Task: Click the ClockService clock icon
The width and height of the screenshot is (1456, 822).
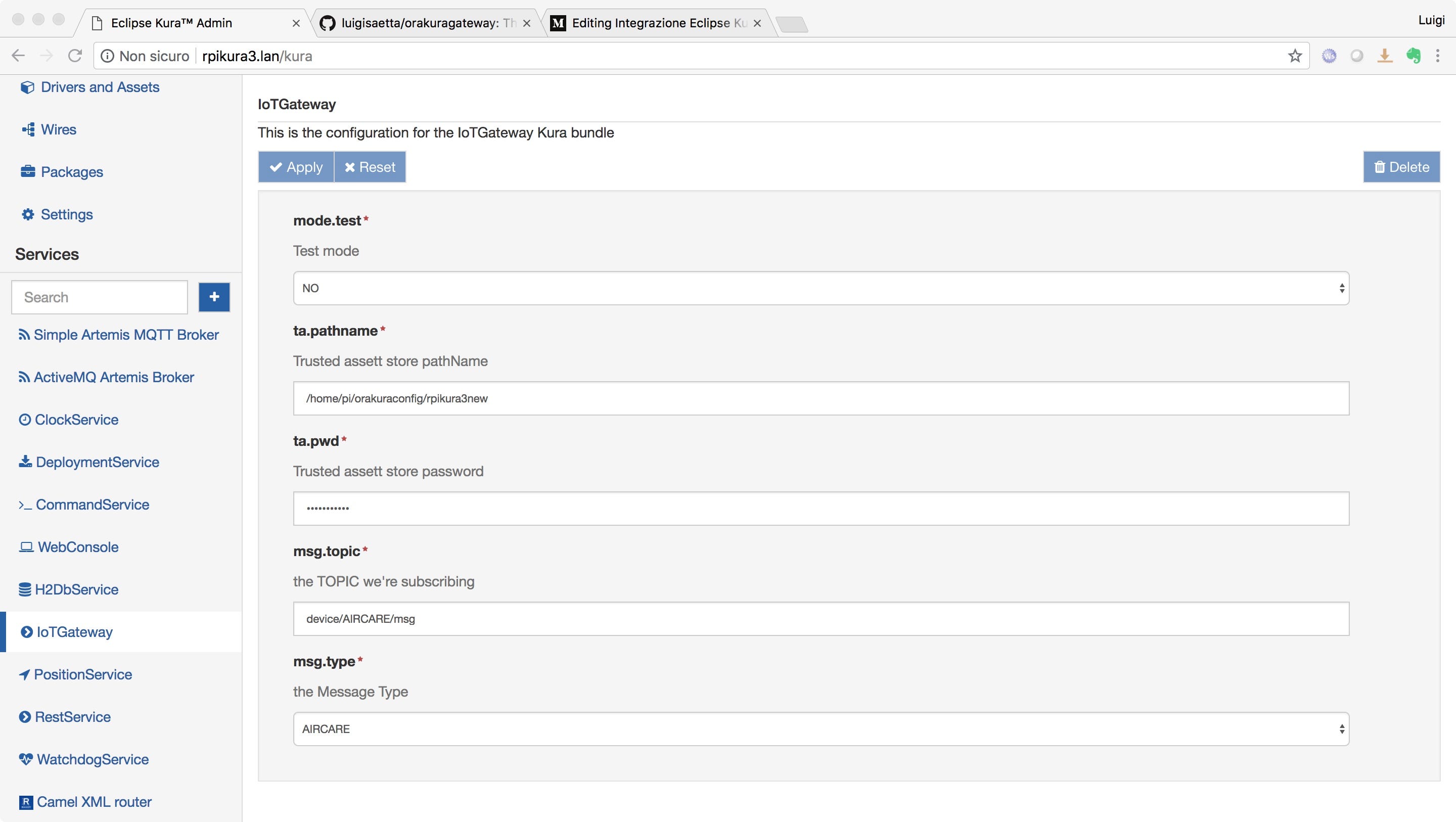Action: 24,420
